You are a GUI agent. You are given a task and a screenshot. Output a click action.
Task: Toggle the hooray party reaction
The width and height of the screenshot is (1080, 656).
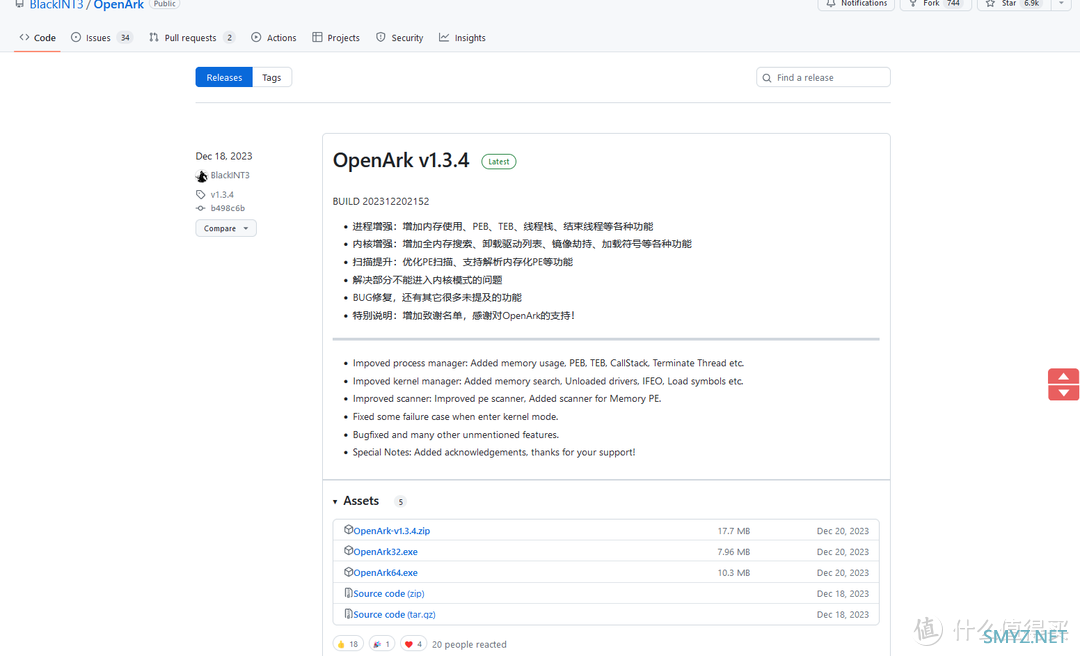click(382, 644)
